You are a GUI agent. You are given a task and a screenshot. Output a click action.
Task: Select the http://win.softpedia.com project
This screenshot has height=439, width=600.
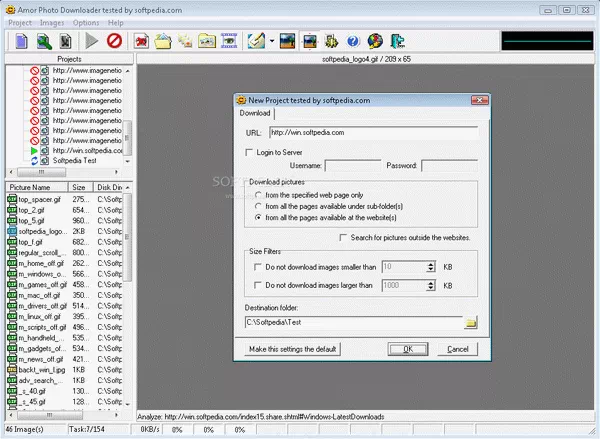click(x=88, y=150)
